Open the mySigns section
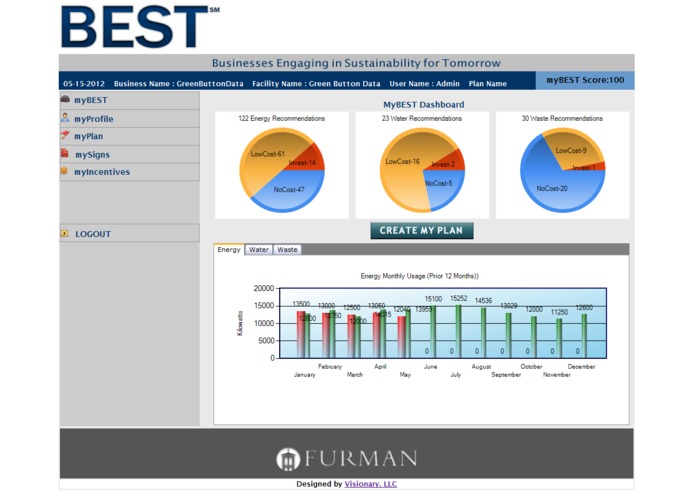This screenshot has width=695, height=494. [129, 154]
